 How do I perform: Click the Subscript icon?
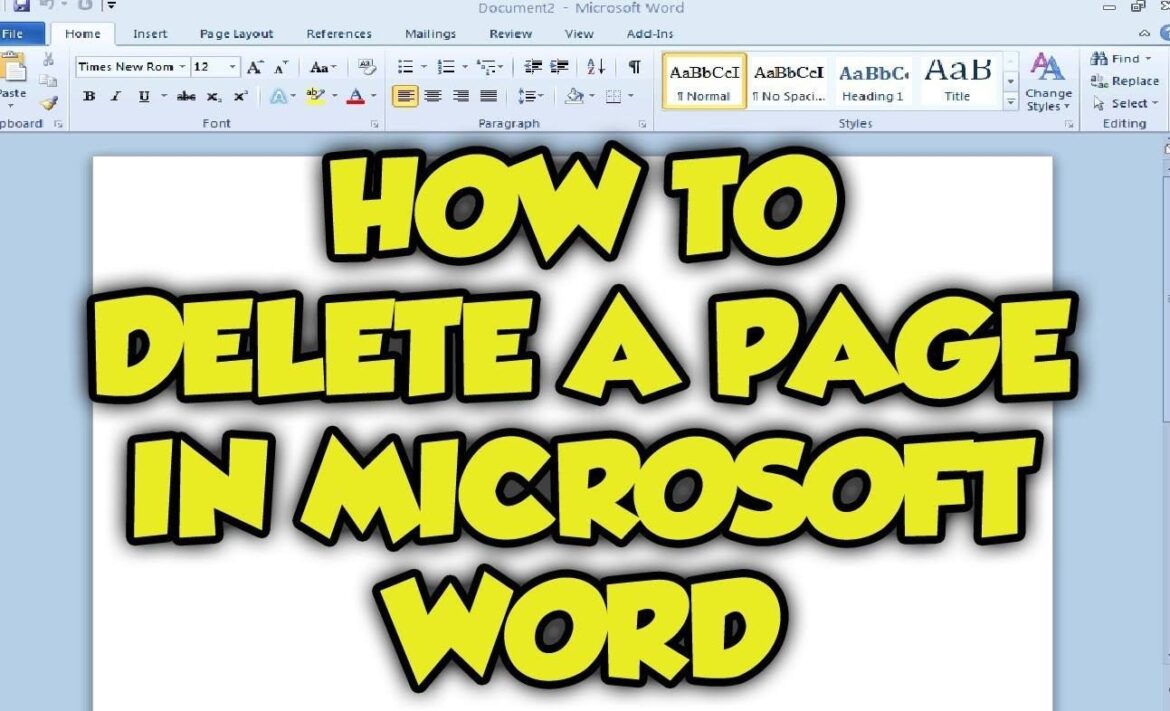[214, 97]
